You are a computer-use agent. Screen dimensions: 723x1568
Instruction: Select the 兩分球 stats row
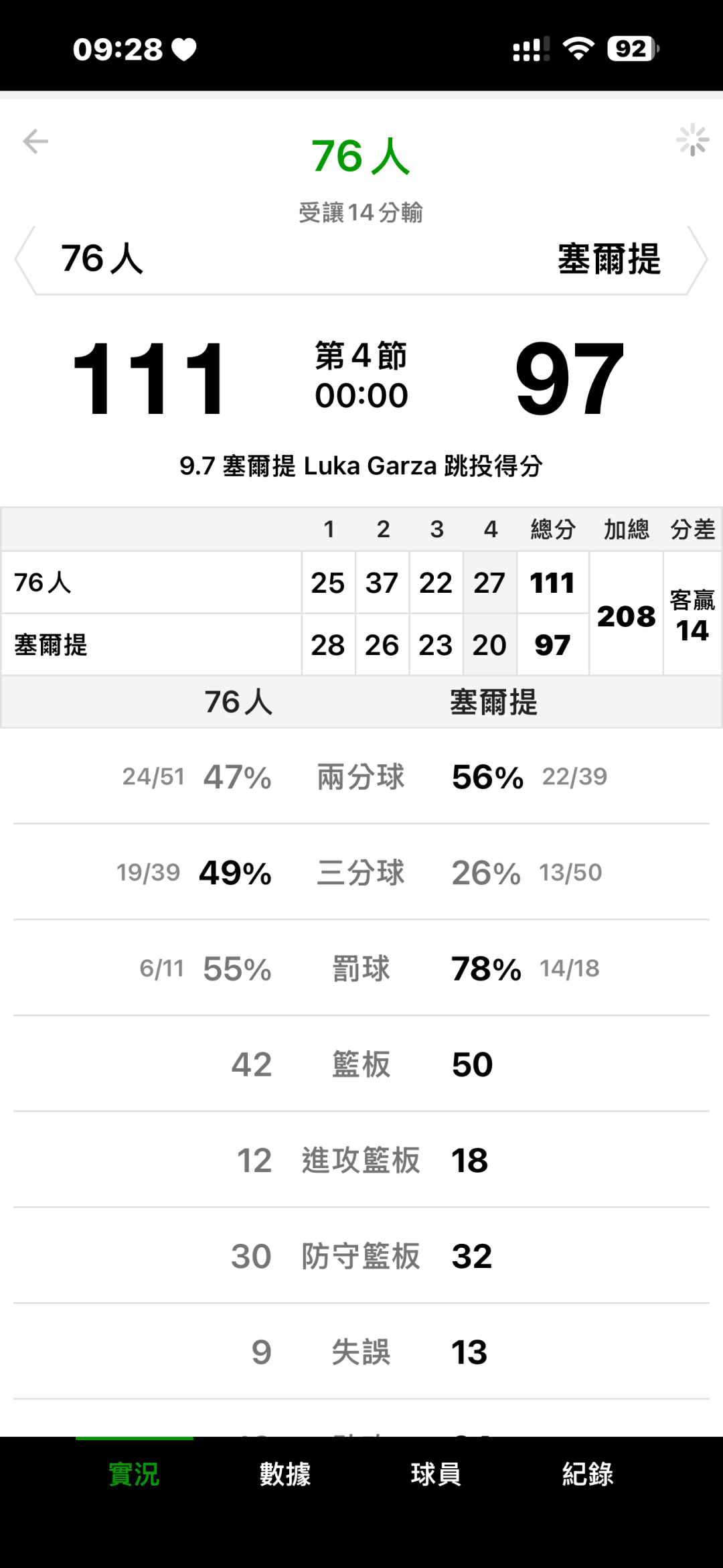click(x=361, y=777)
